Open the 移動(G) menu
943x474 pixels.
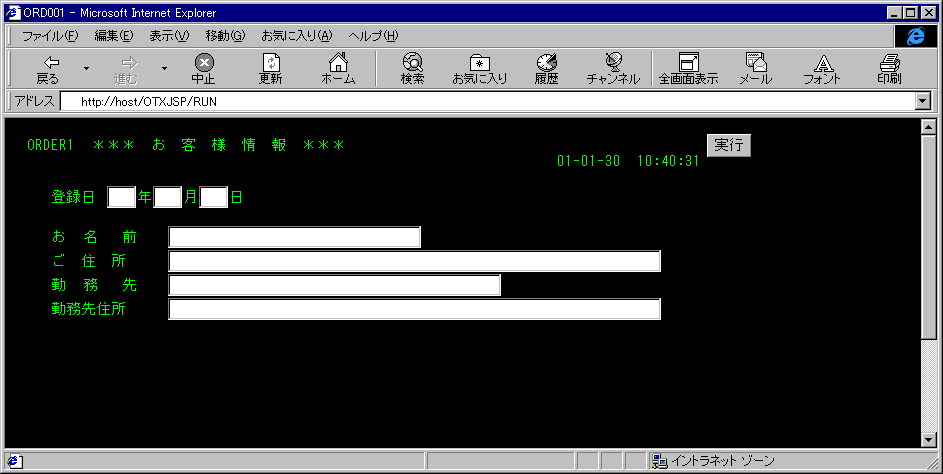pos(225,36)
